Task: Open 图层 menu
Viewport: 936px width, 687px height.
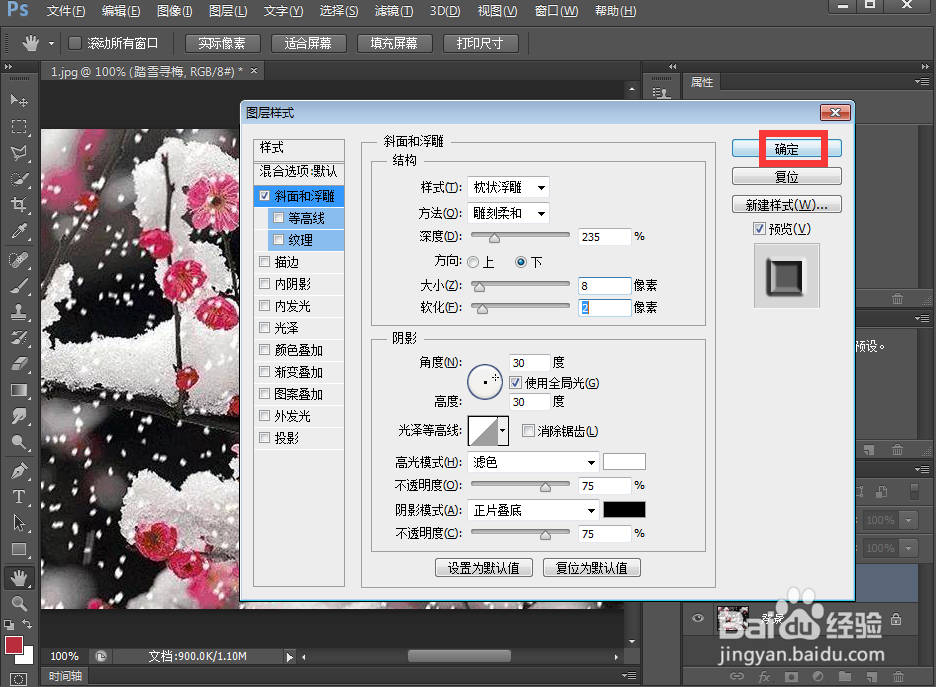Action: pos(228,11)
